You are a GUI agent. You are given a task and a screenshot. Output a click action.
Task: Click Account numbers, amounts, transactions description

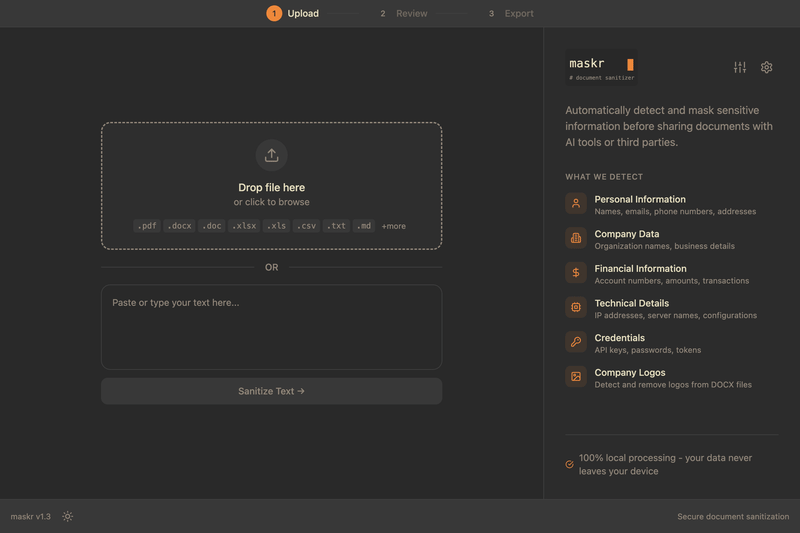click(x=671, y=281)
